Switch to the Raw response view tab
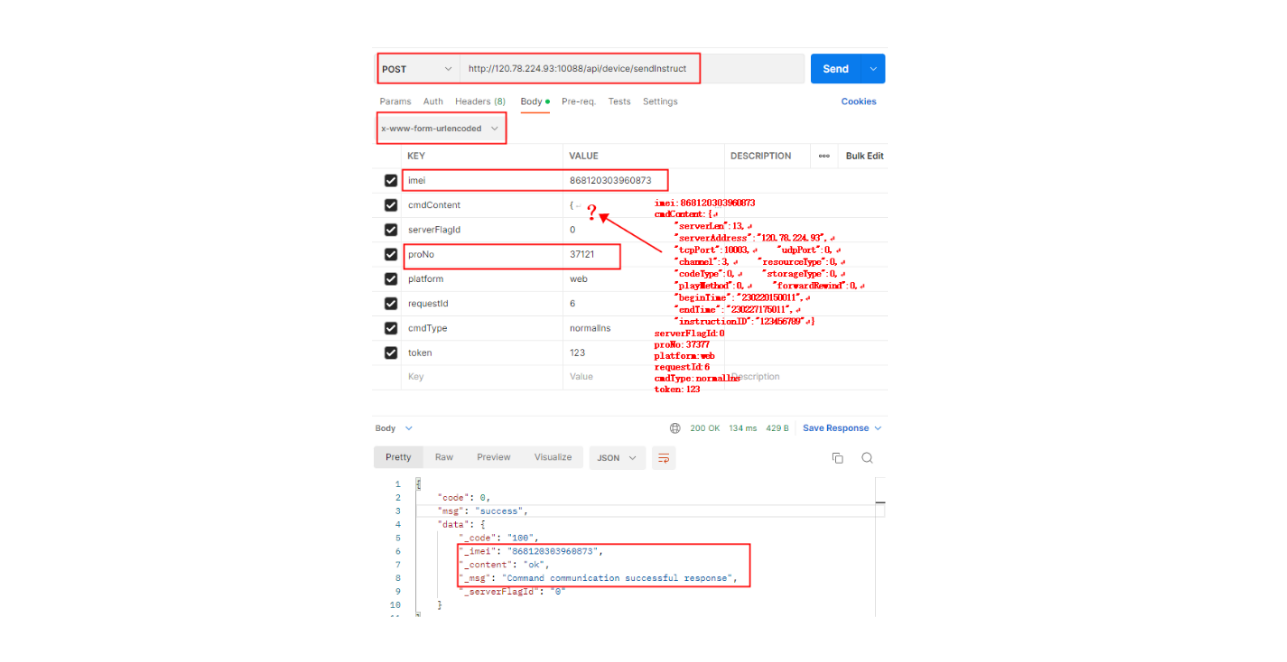The image size is (1287, 662). [443, 457]
